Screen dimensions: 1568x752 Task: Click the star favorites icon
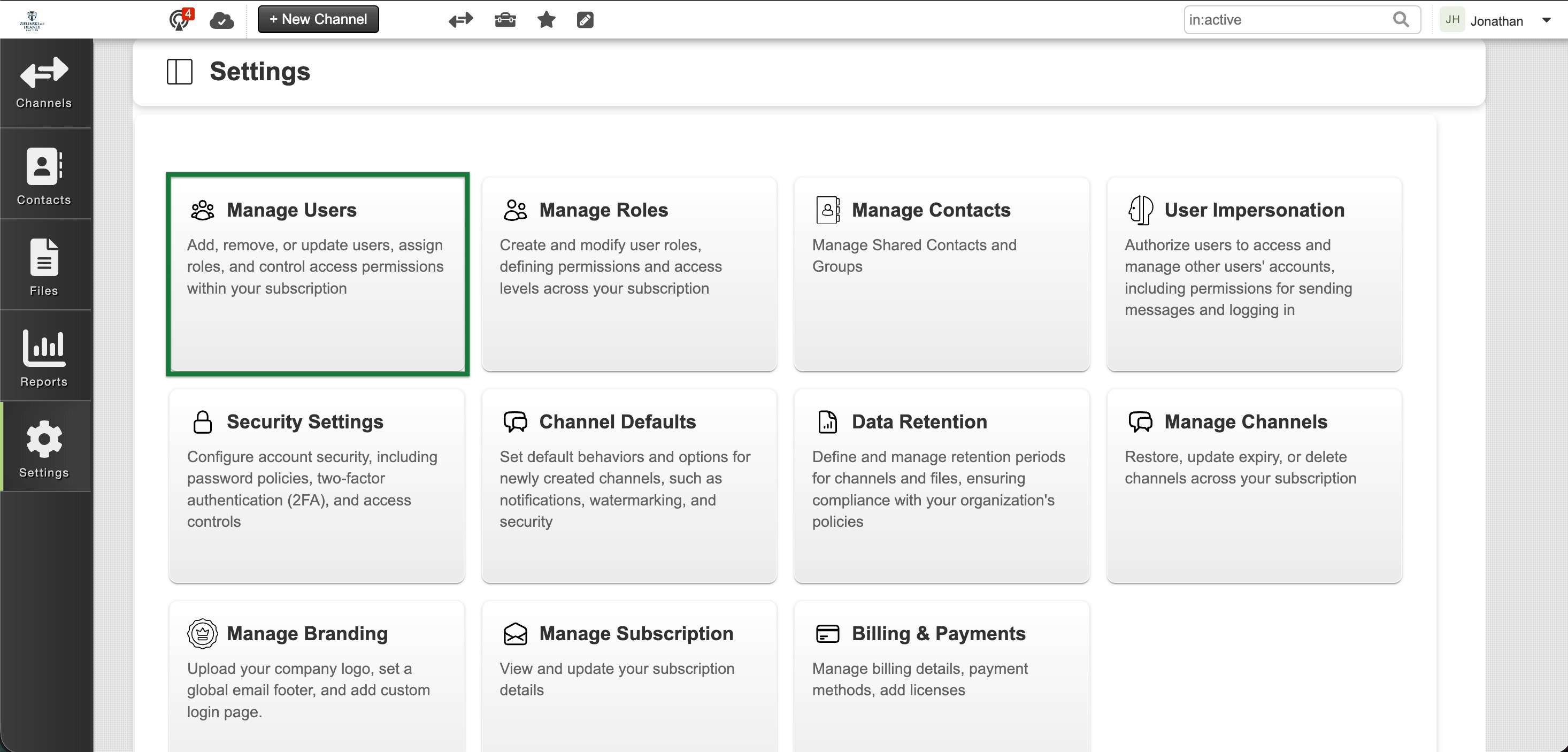click(x=546, y=20)
